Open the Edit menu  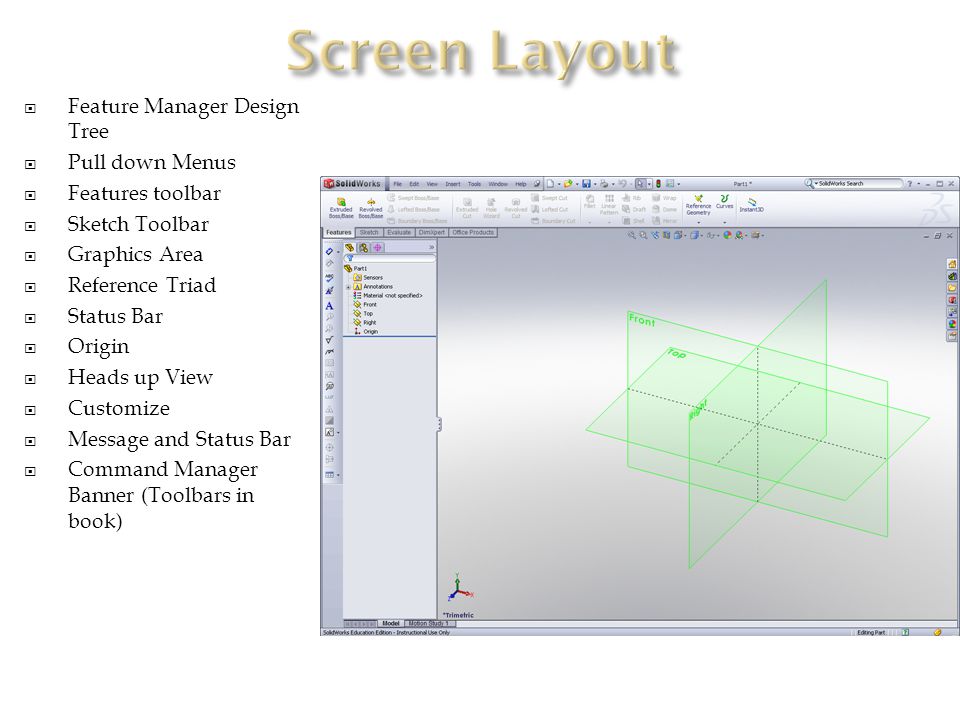tap(414, 184)
